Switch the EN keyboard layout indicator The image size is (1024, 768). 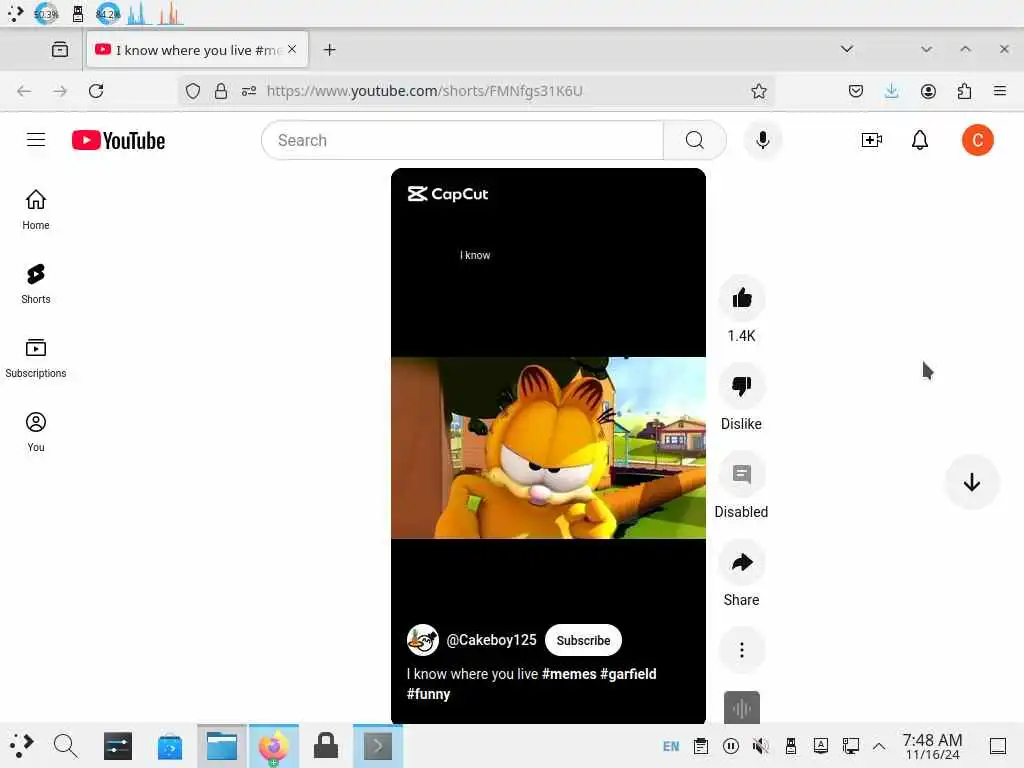[671, 746]
